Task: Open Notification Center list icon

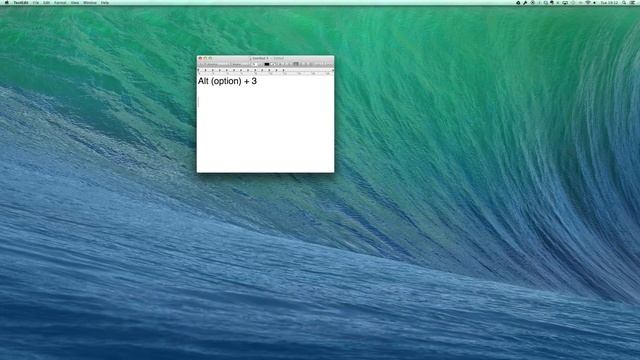Action: coord(633,2)
